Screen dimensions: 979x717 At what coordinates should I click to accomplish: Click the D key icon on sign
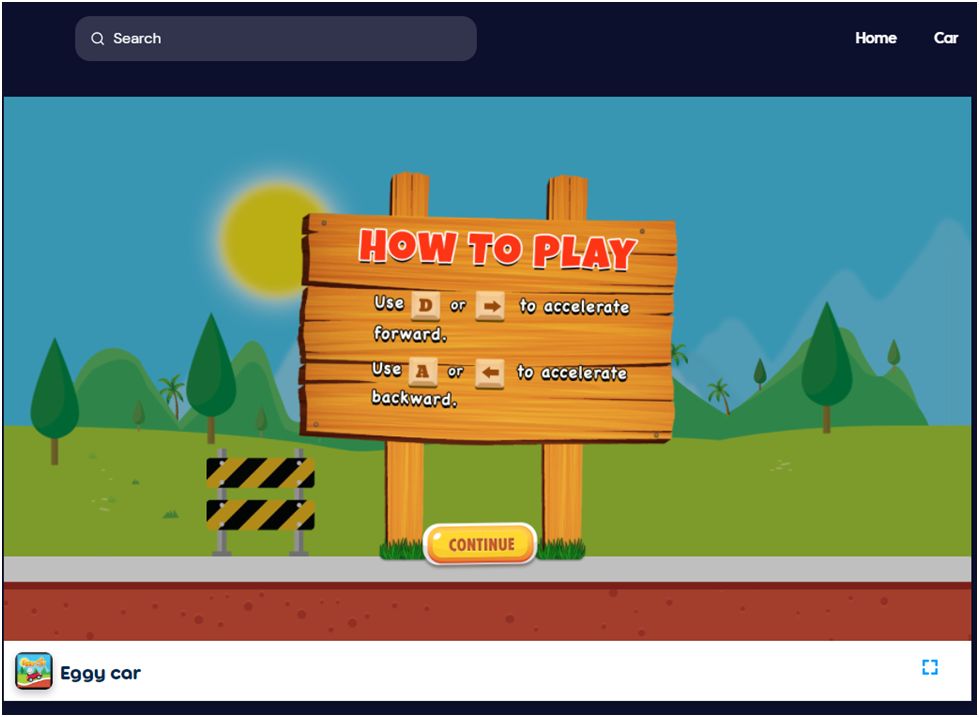tap(425, 306)
